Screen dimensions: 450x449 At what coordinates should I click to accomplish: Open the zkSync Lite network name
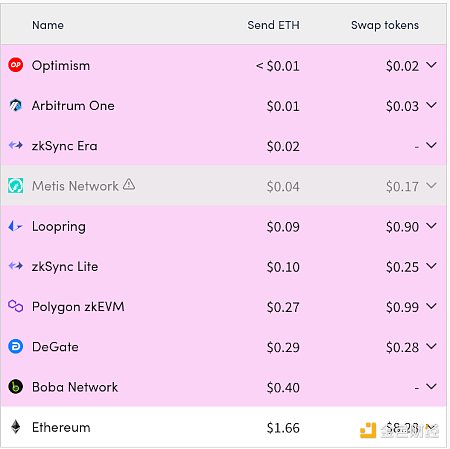(x=65, y=267)
